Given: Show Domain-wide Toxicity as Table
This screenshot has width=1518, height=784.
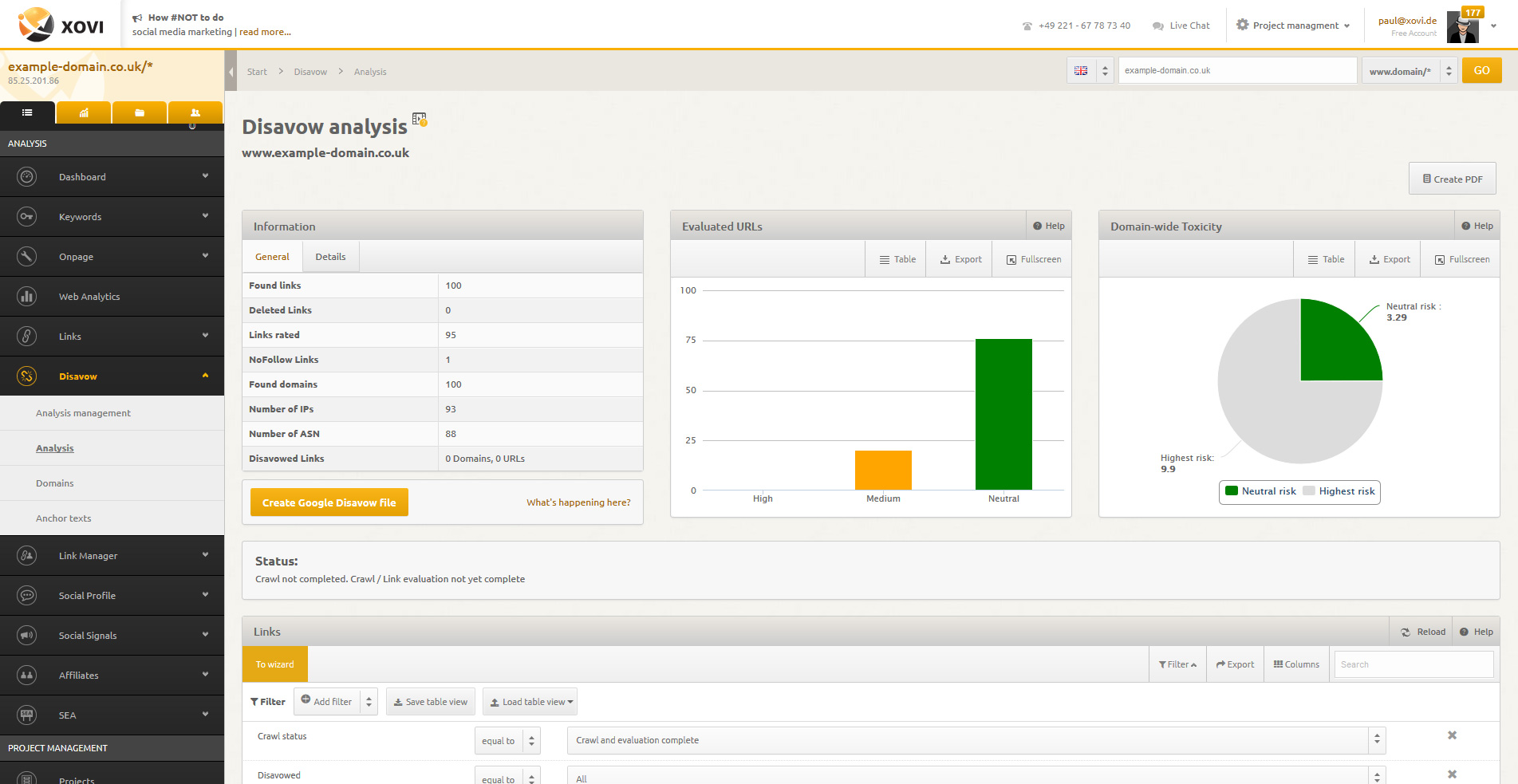Looking at the screenshot, I should [1325, 259].
